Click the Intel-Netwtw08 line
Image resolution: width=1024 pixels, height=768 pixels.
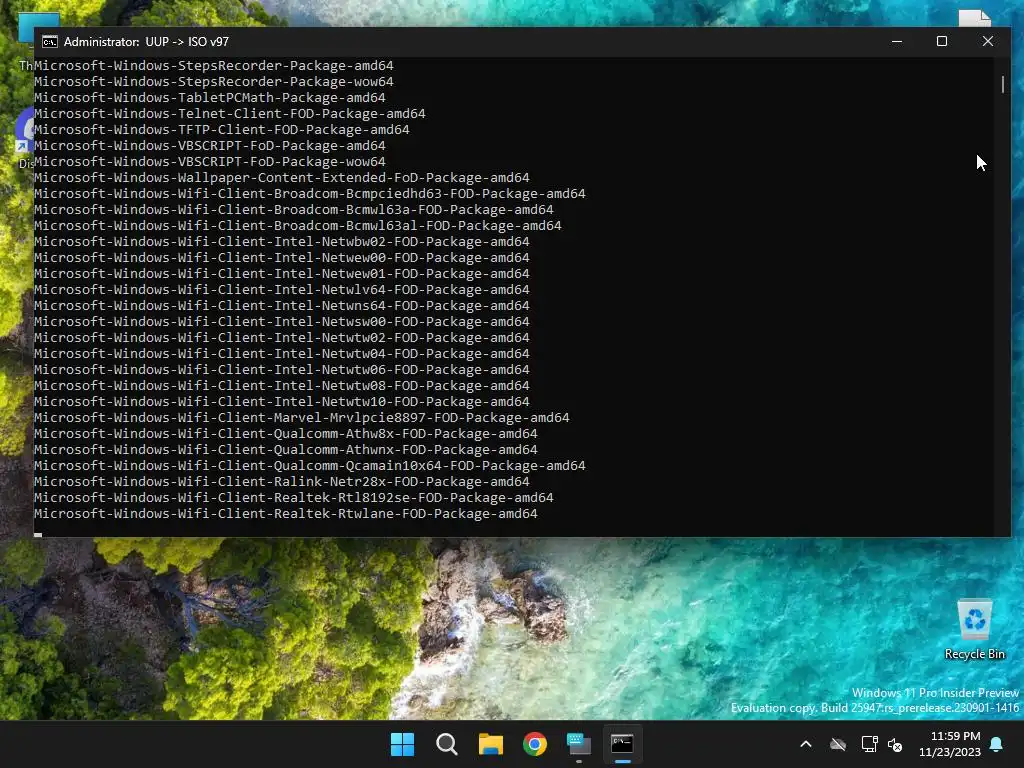click(x=282, y=385)
